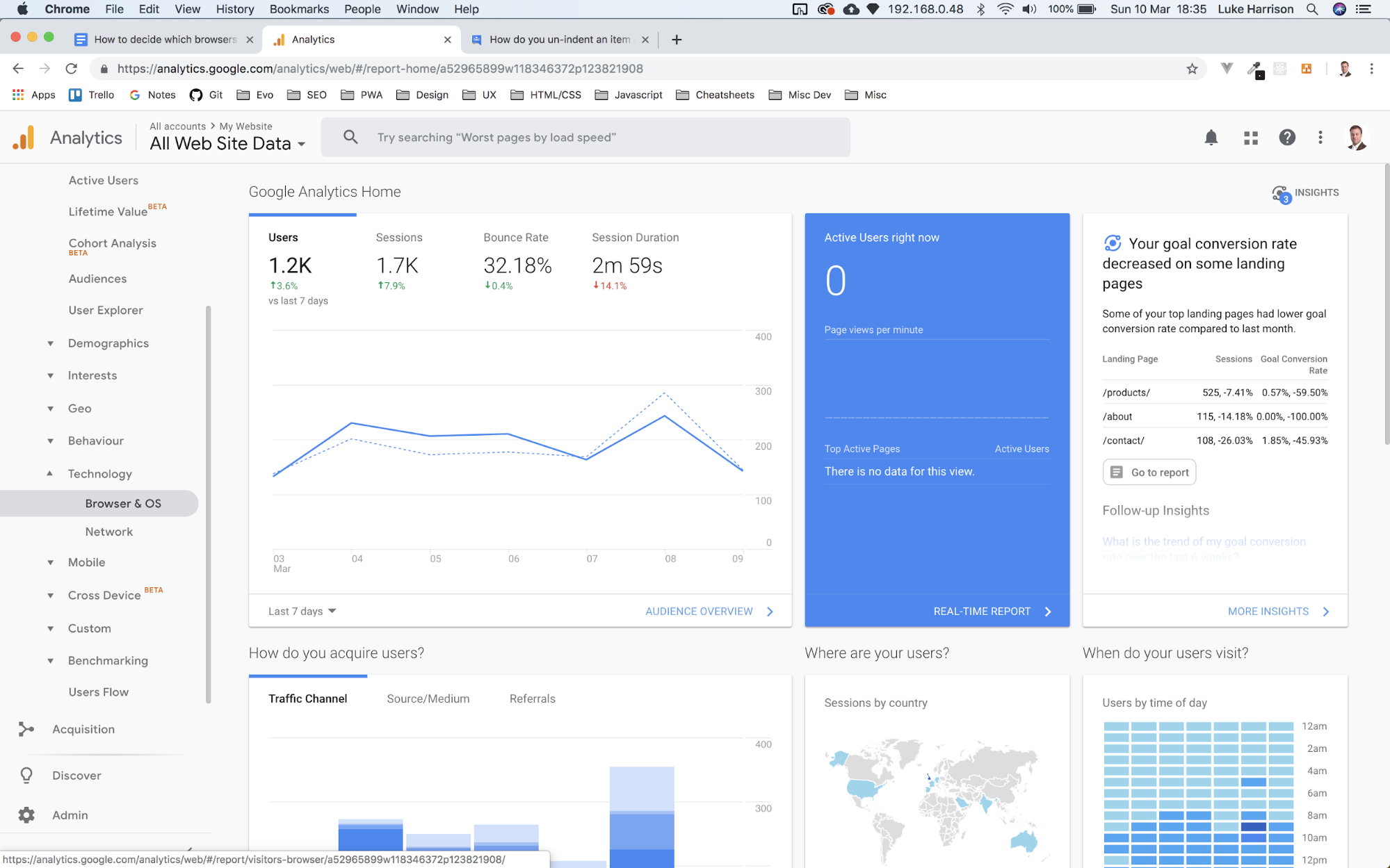Switch to the Referrals tab

pos(533,699)
